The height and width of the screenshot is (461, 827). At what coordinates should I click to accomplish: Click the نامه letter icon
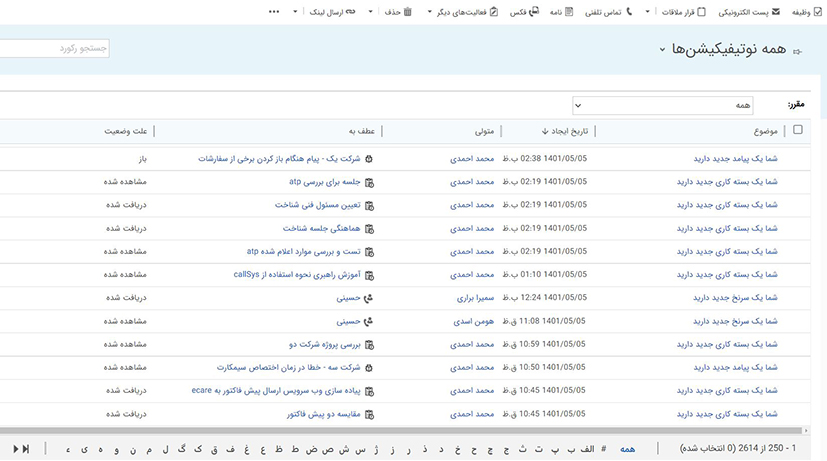pyautogui.click(x=569, y=12)
